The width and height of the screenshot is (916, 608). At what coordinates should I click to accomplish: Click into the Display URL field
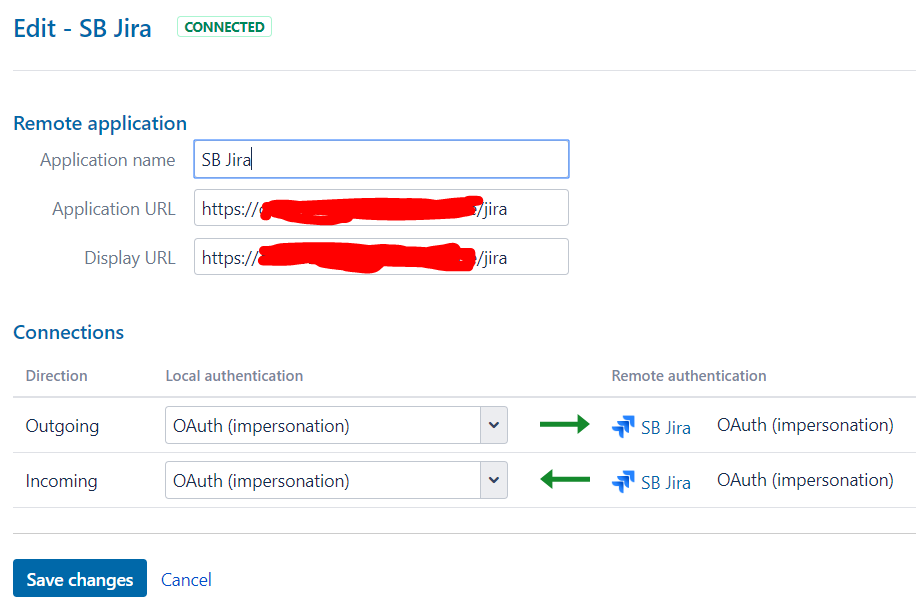click(x=381, y=257)
